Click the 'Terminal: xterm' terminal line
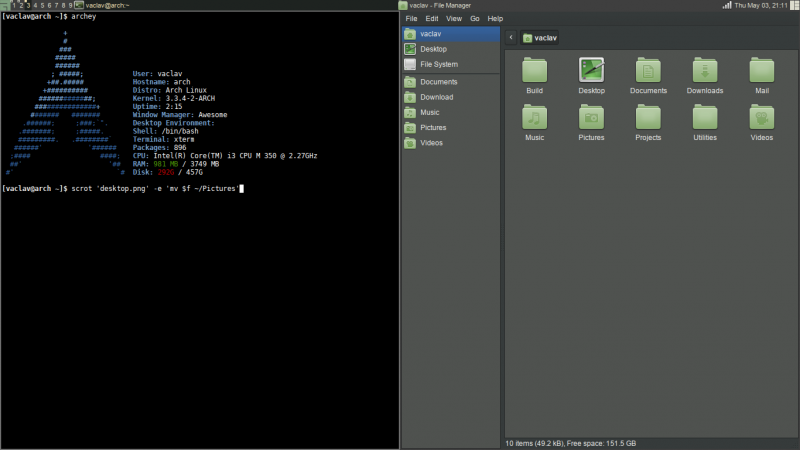This screenshot has height=450, width=800. [163, 139]
